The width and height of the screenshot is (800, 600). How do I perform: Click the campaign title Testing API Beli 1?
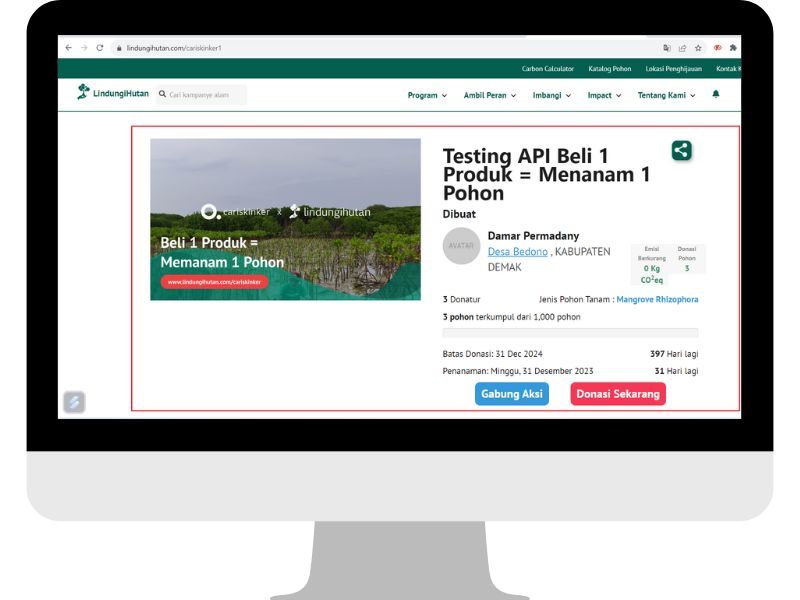[x=546, y=174]
